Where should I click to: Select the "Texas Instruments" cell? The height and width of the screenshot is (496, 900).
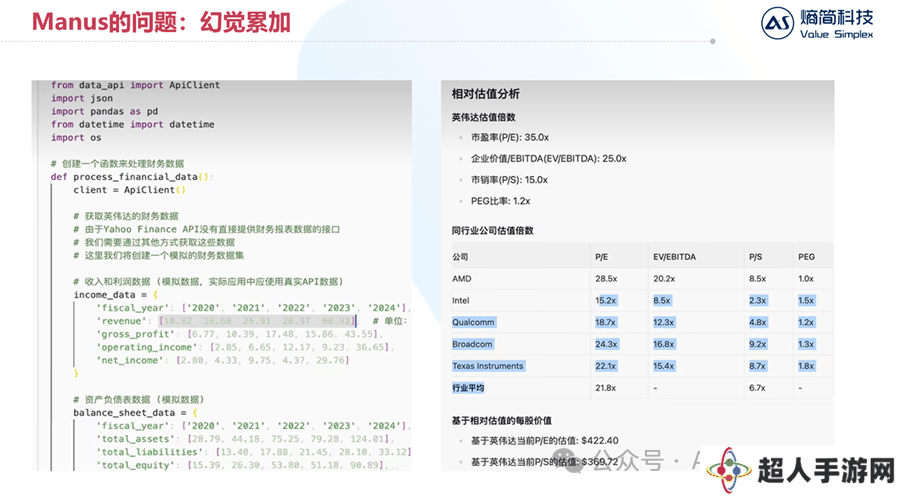[488, 366]
